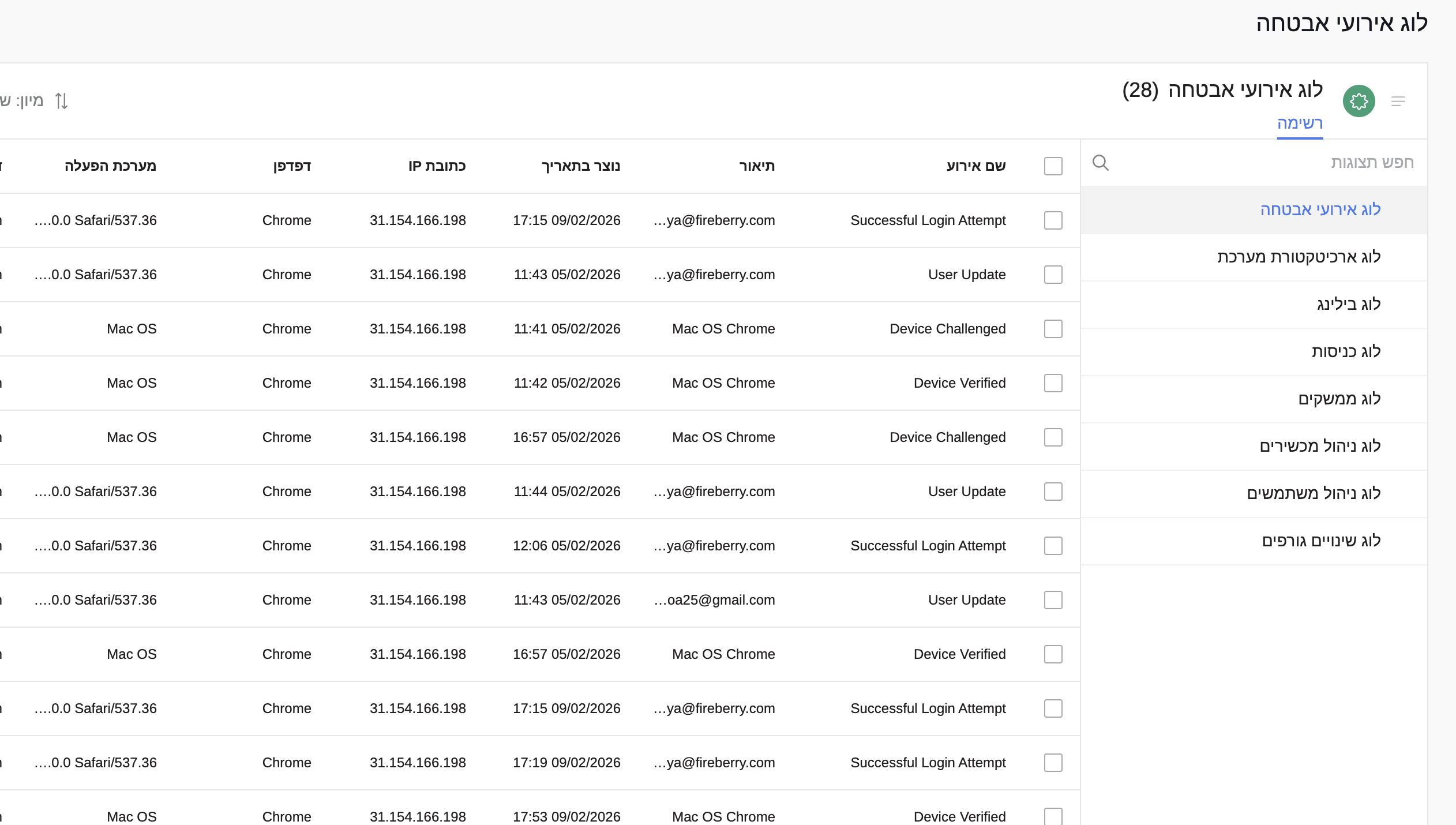
Task: Click the כתובת IP column header
Action: tap(437, 166)
